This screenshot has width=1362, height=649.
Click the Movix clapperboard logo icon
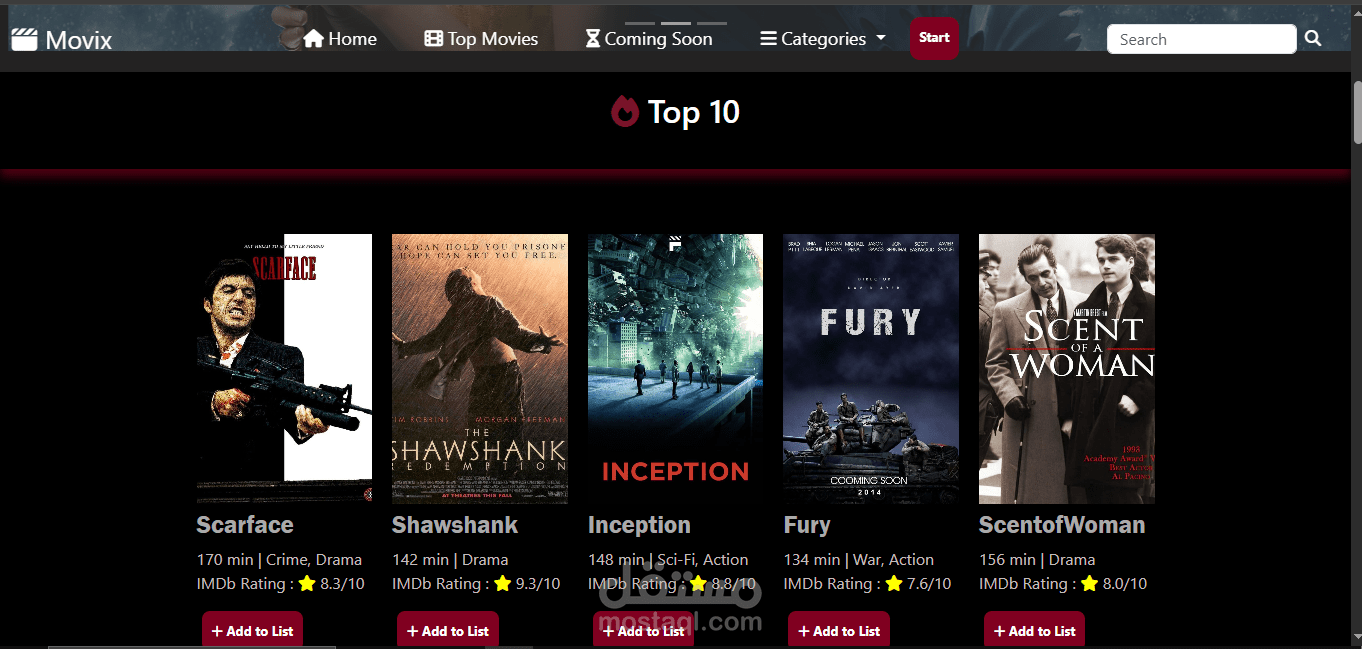tap(24, 39)
